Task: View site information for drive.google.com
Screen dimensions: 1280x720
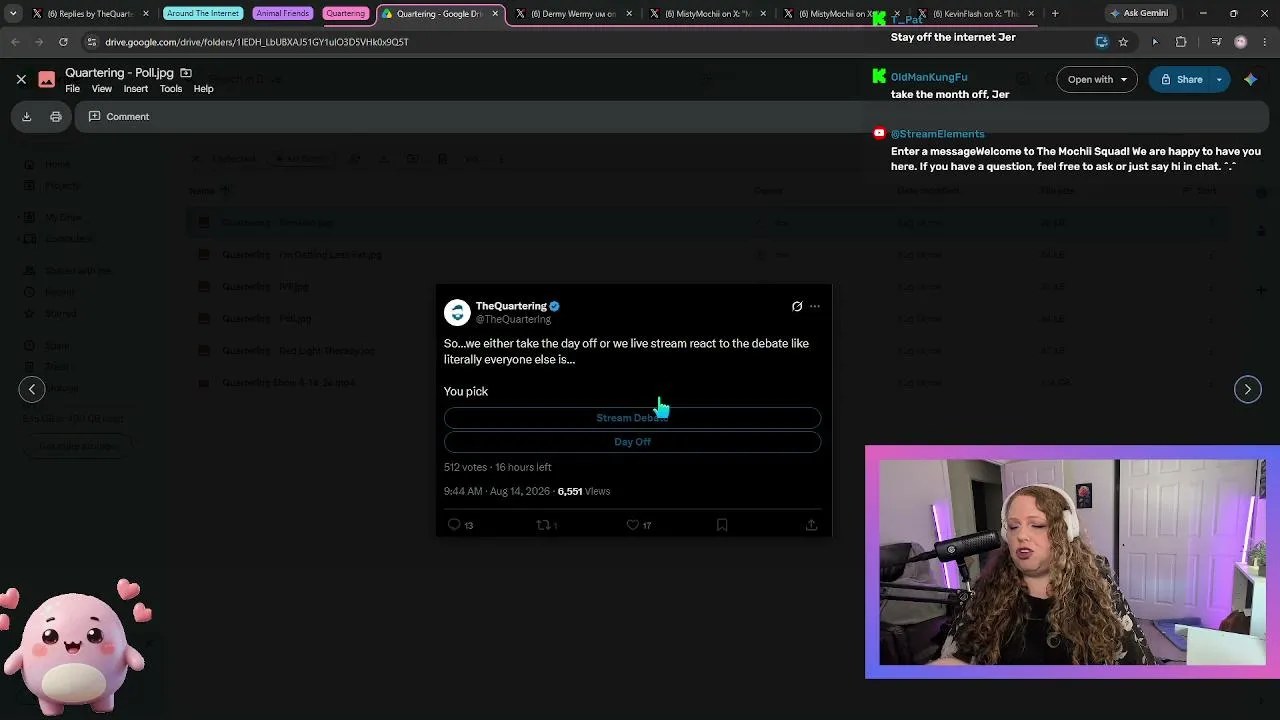Action: 92,42
